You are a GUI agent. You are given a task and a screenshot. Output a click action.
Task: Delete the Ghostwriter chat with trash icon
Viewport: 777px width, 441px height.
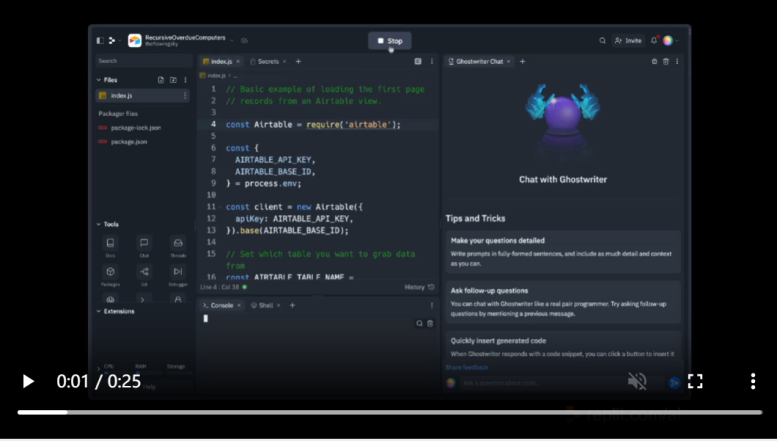coord(666,61)
